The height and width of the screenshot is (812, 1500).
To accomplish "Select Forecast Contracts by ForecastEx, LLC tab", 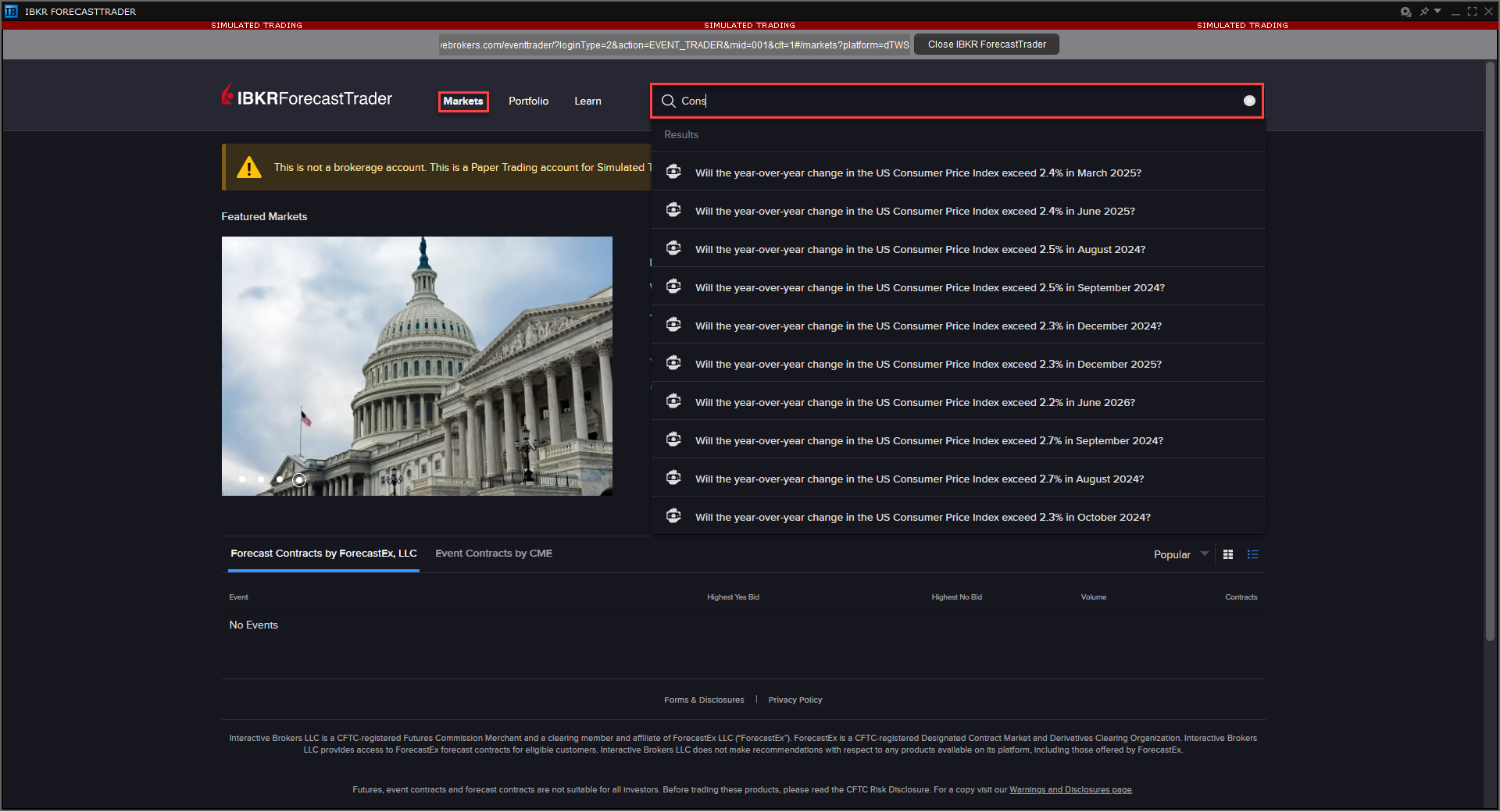I will [323, 554].
